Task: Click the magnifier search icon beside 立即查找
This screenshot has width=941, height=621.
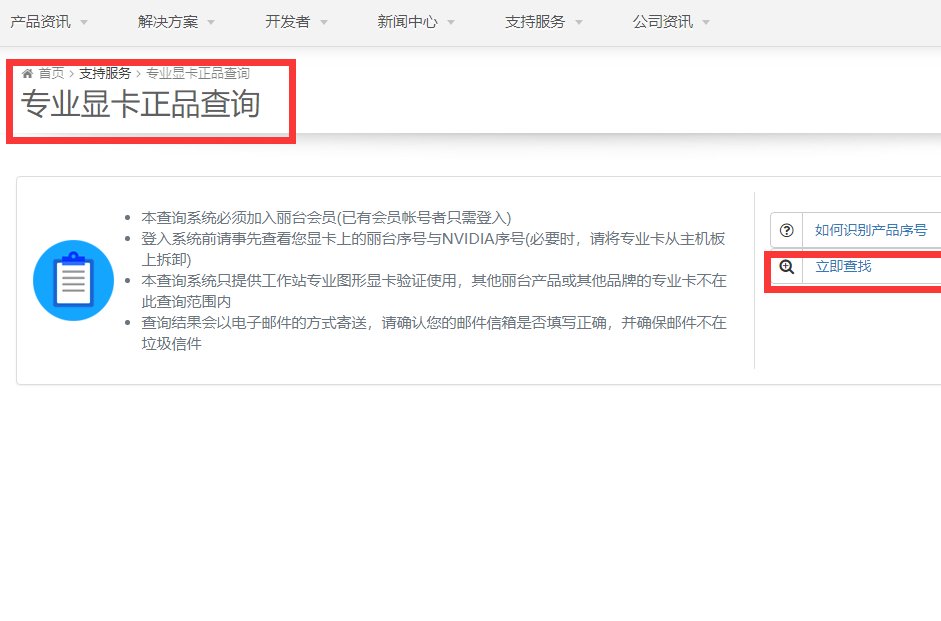Action: pos(789,268)
